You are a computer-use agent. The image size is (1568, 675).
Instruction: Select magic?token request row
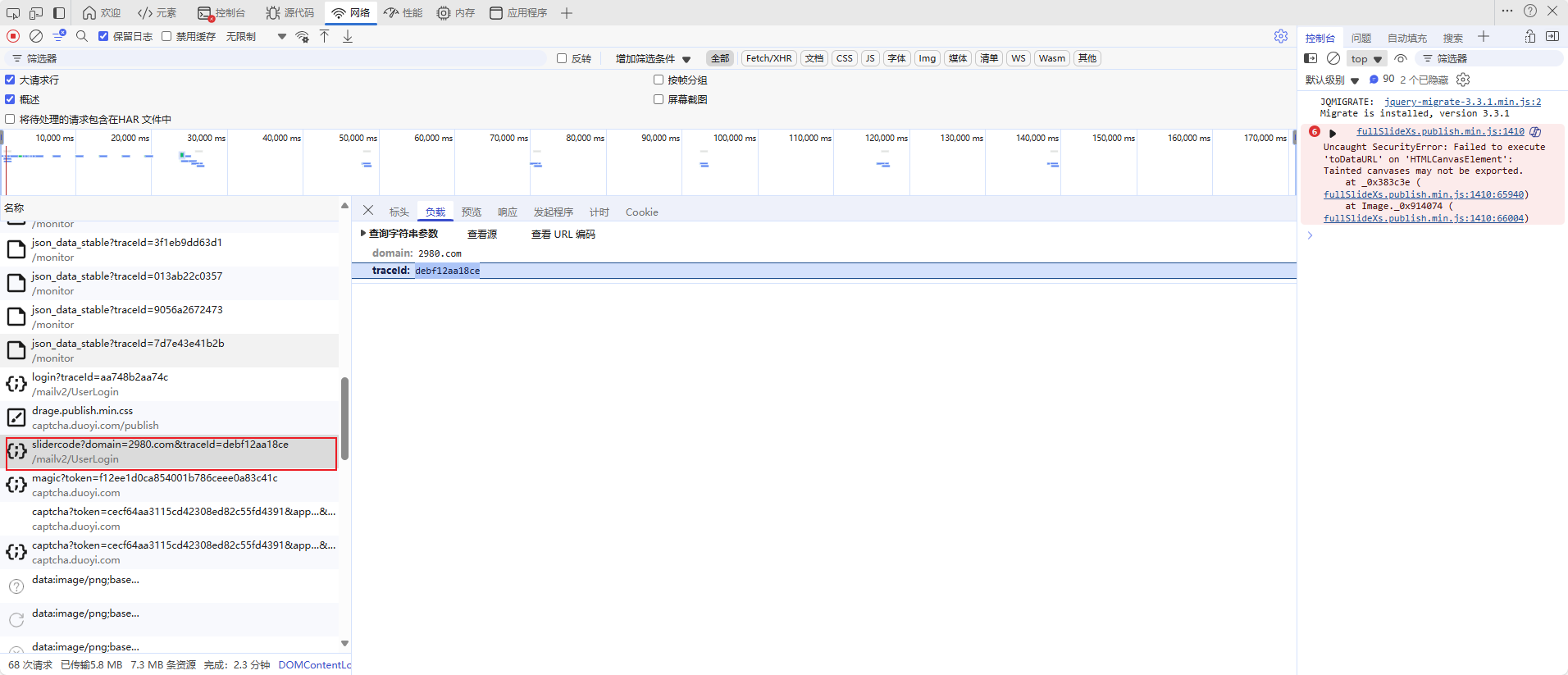pyautogui.click(x=170, y=485)
